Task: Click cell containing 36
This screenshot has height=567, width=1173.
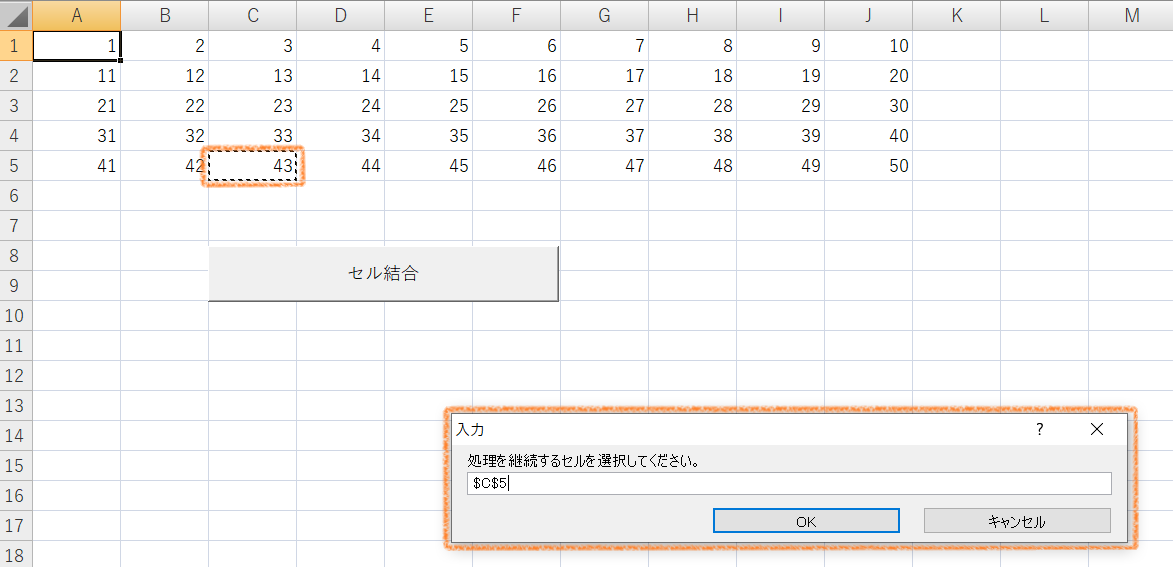Action: pyautogui.click(x=516, y=135)
